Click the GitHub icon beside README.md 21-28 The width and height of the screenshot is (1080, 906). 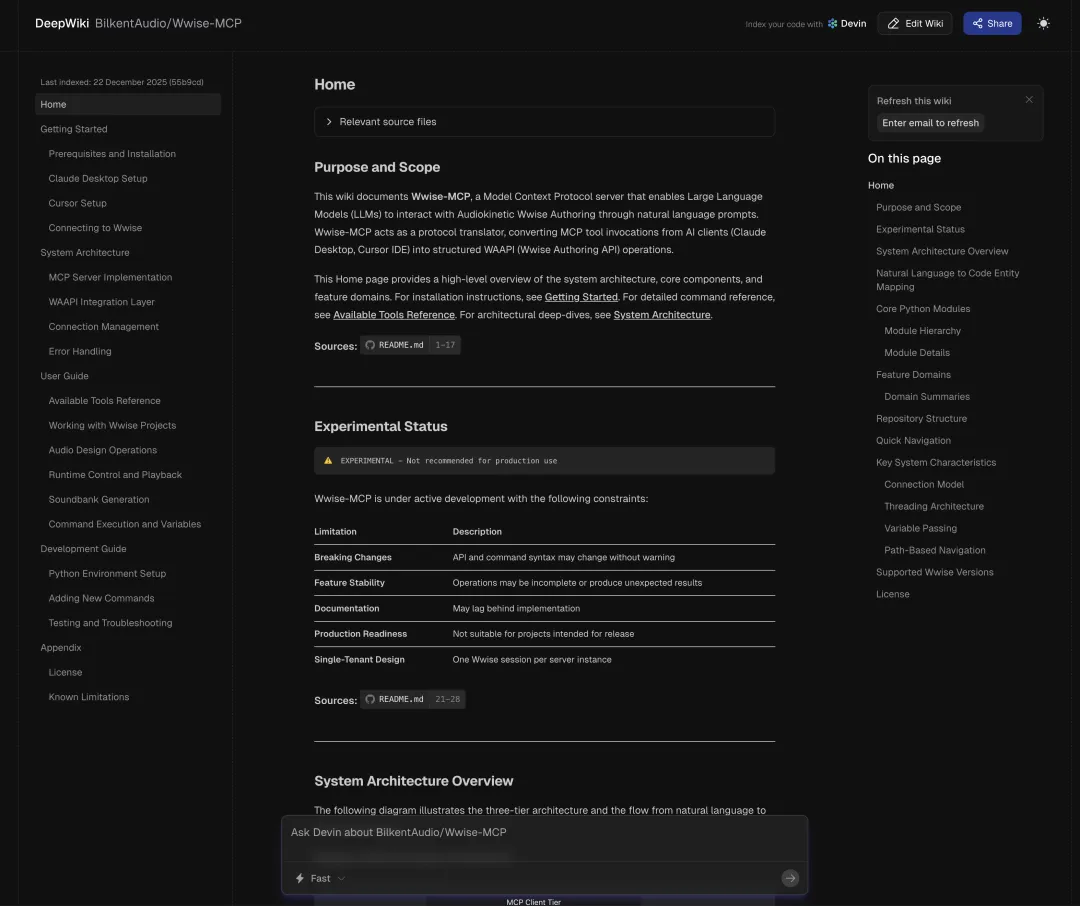point(370,699)
